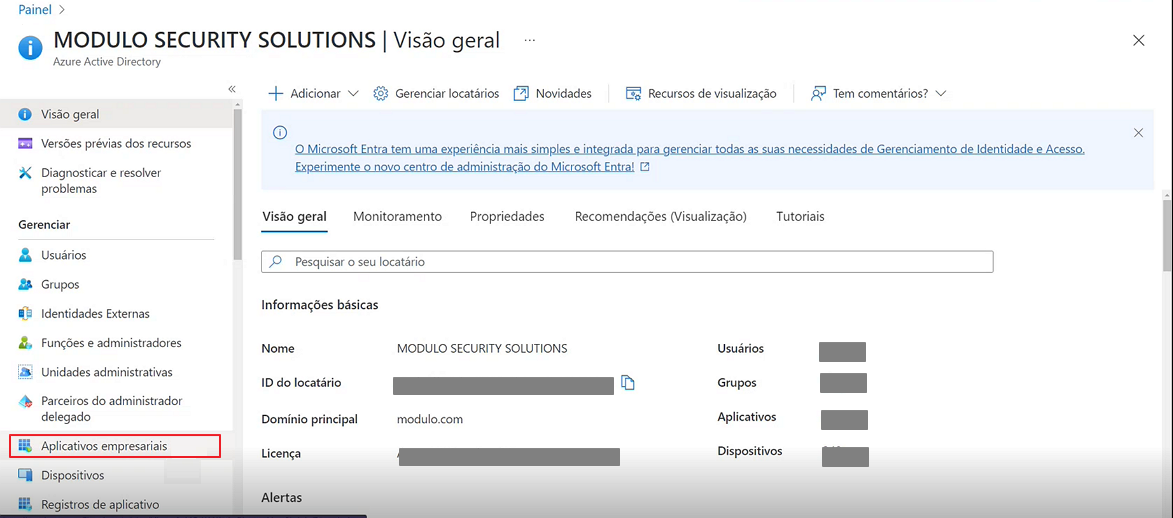Click the Pesquisar o seu locatário search field
The width and height of the screenshot is (1173, 518).
627,262
